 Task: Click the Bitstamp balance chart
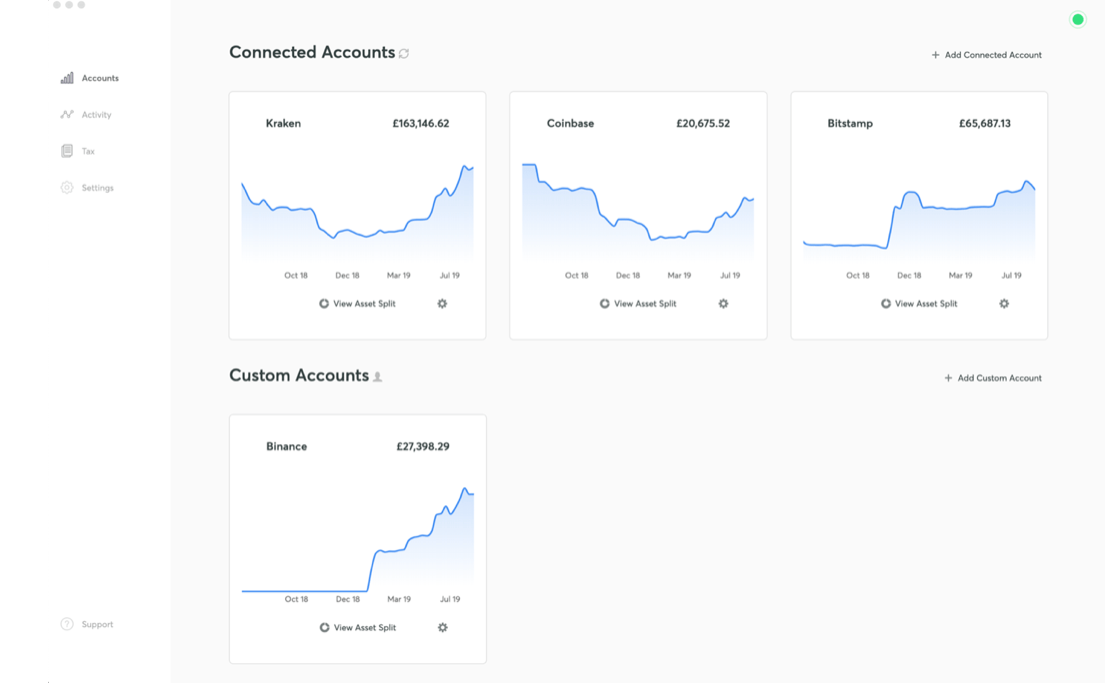click(919, 219)
